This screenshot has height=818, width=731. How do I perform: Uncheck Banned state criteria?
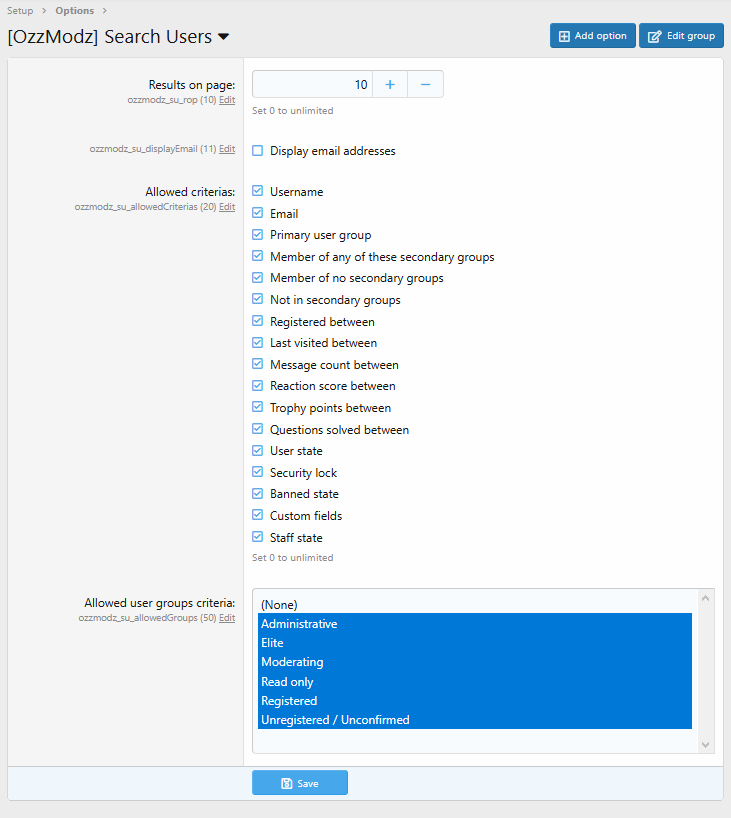(257, 494)
